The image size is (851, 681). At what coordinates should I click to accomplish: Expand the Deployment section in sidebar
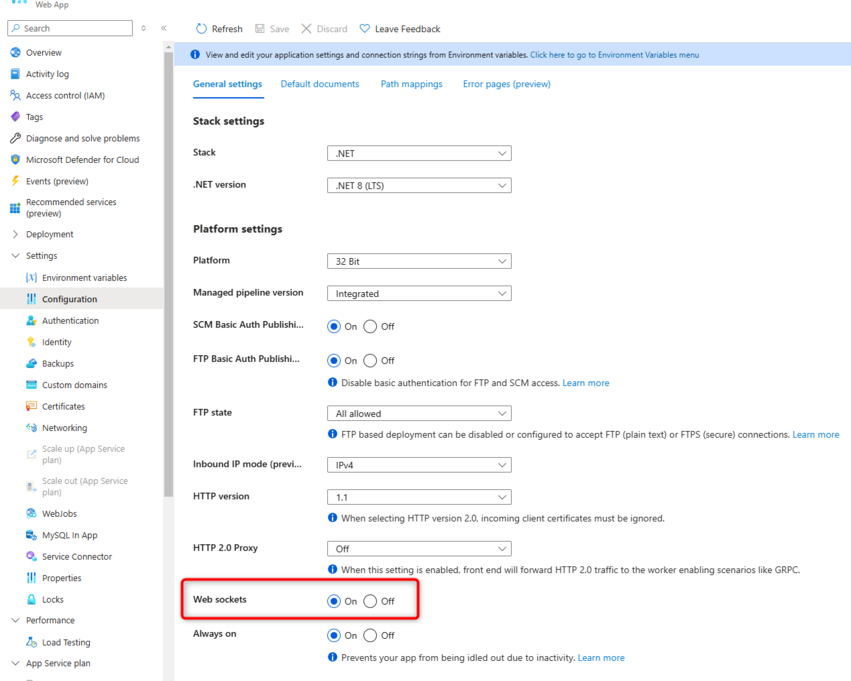15,235
